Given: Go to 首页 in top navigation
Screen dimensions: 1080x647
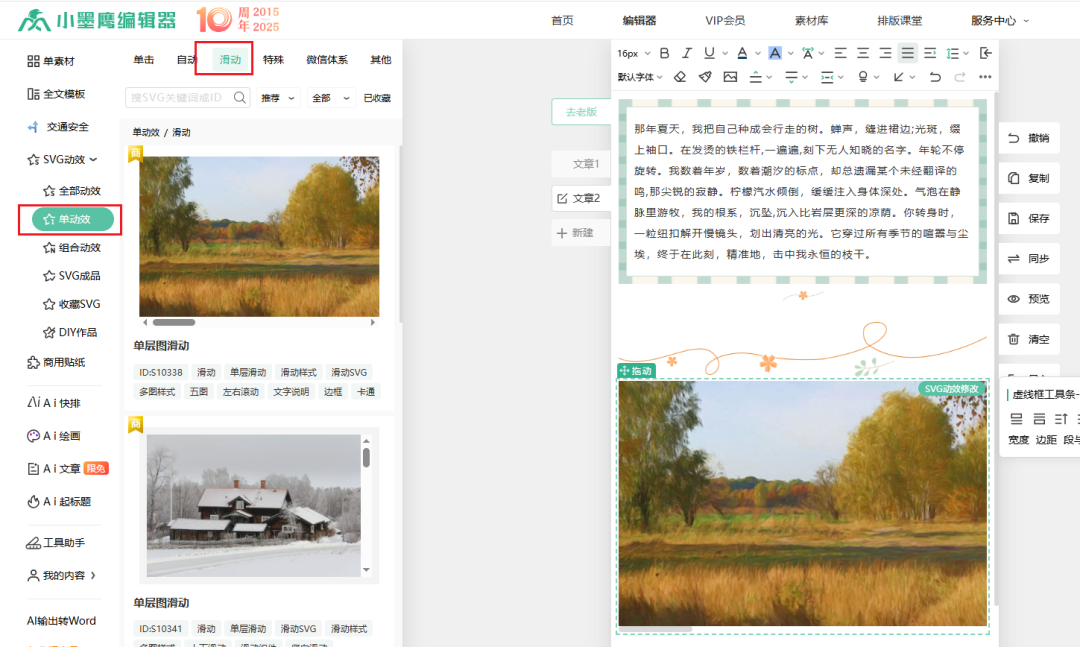Looking at the screenshot, I should click(562, 21).
